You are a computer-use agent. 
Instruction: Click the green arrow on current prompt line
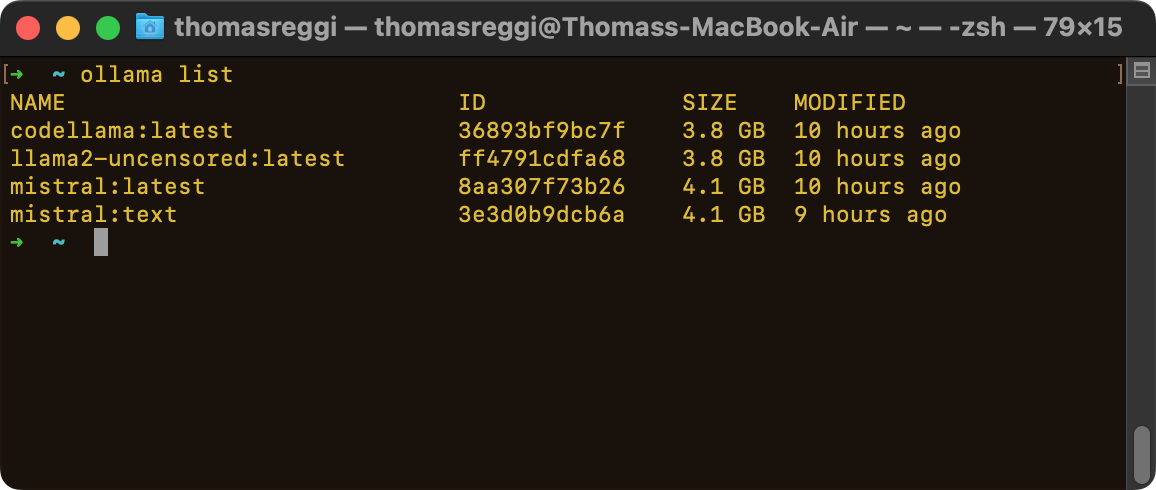click(x=17, y=242)
